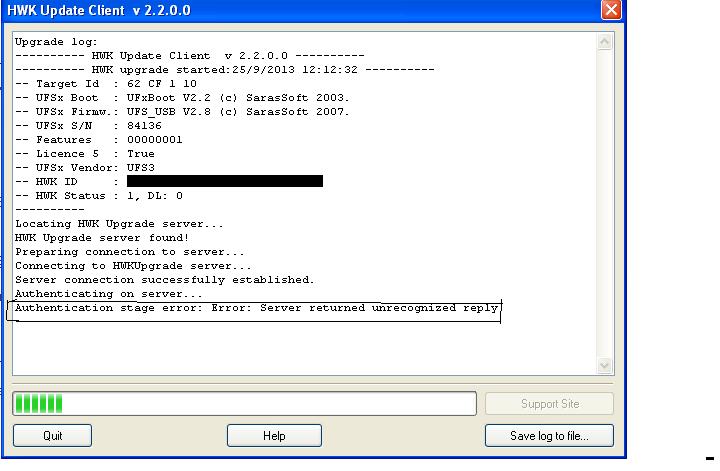Click the HWK Update Client title bar
The width and height of the screenshot is (720, 471).
301,10
